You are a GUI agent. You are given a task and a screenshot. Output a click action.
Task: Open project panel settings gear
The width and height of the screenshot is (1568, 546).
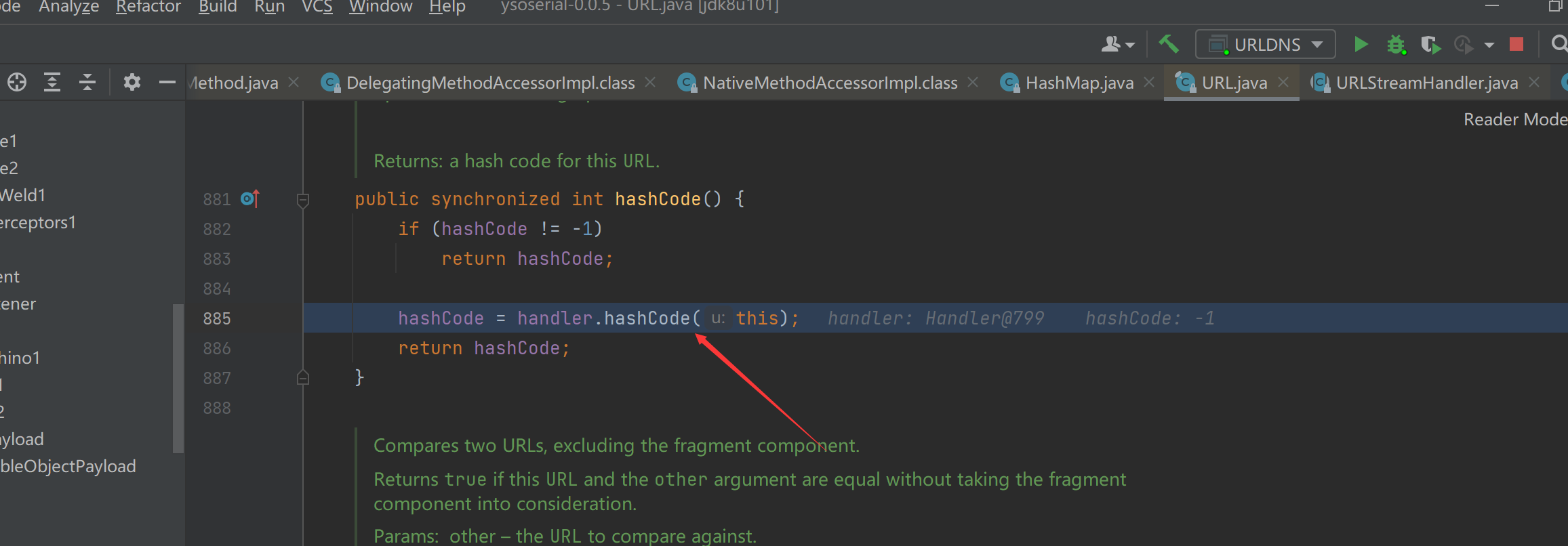(132, 83)
